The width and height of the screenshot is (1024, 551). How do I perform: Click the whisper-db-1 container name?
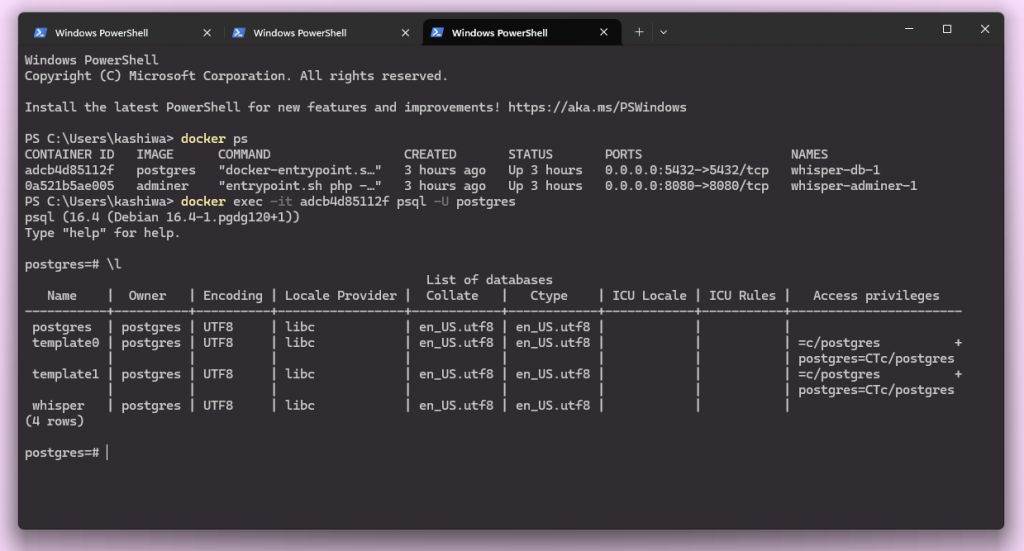(x=835, y=170)
